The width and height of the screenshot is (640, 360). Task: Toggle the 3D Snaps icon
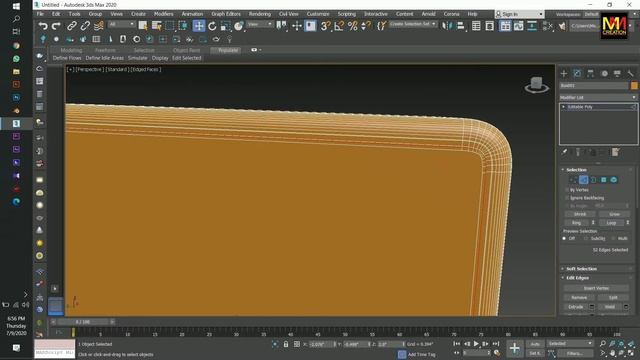click(x=326, y=26)
